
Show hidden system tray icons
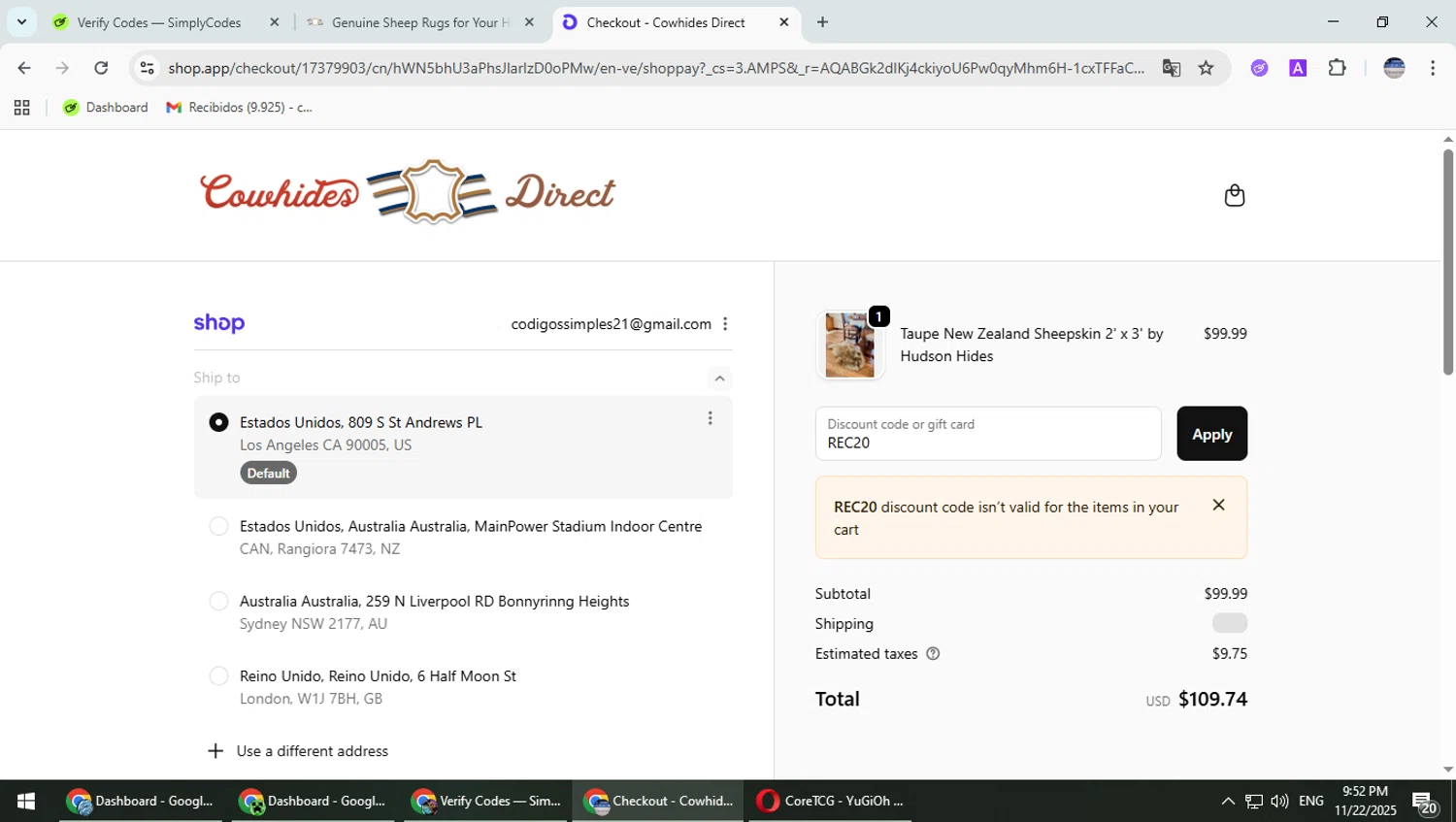coord(1228,802)
